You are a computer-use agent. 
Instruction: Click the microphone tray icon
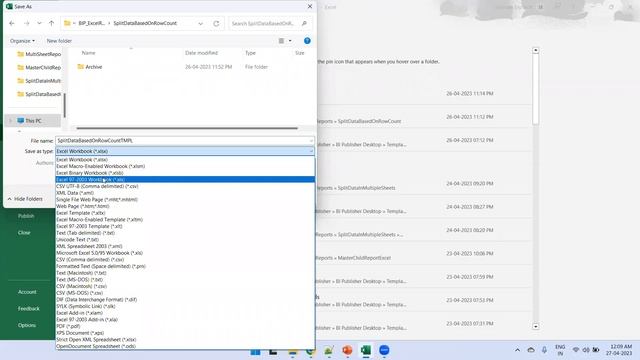coord(544,350)
